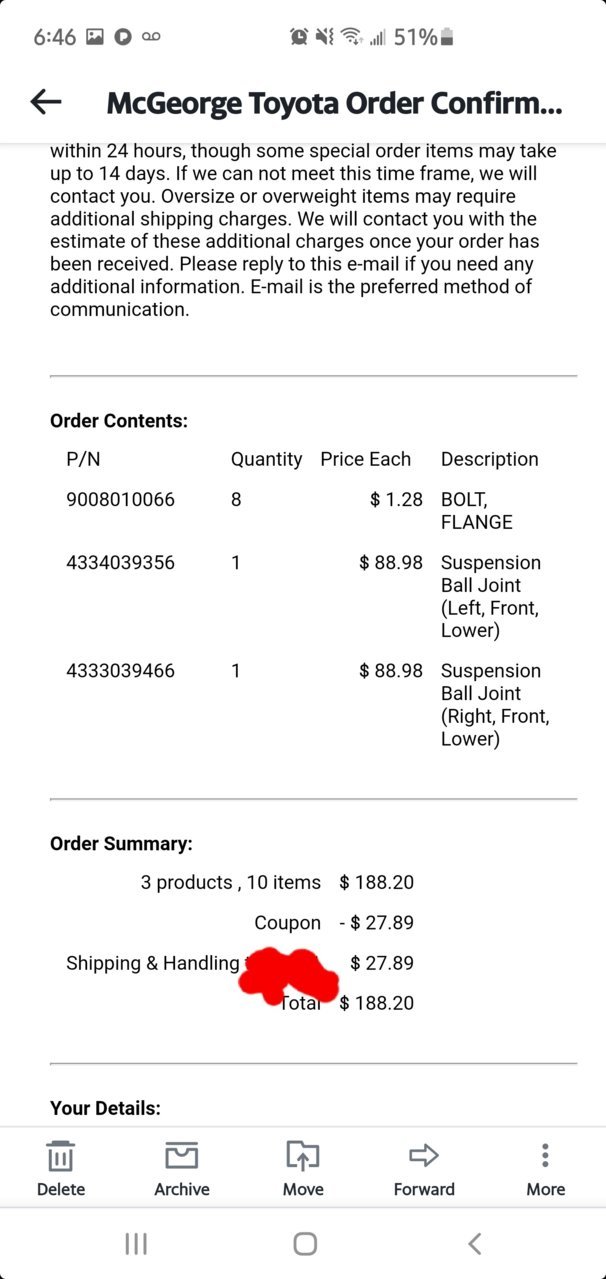Tap the alarm icon in status bar
The width and height of the screenshot is (606, 1279).
[x=299, y=37]
